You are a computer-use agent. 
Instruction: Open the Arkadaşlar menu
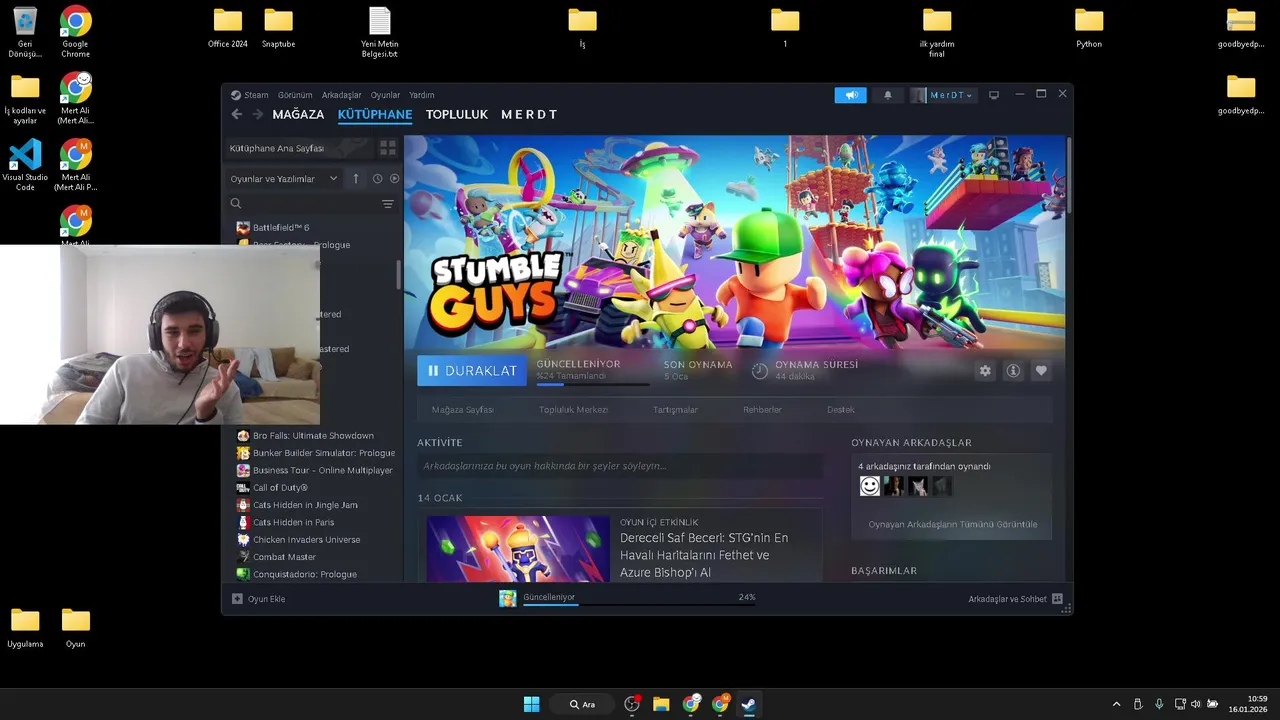click(x=342, y=95)
